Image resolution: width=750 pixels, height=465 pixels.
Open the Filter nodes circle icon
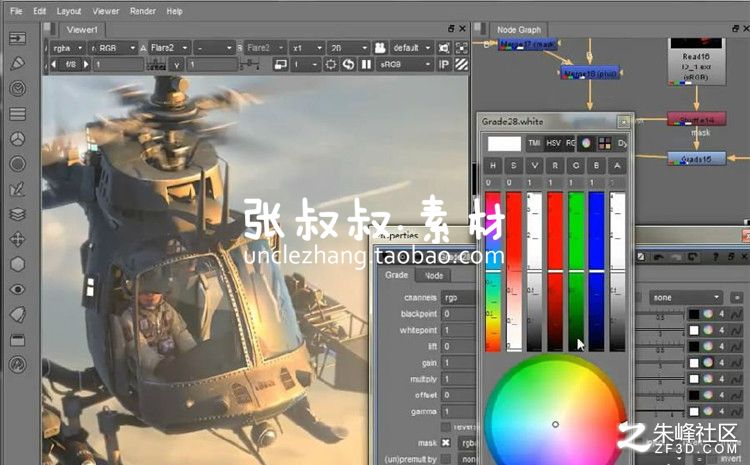pos(18,164)
